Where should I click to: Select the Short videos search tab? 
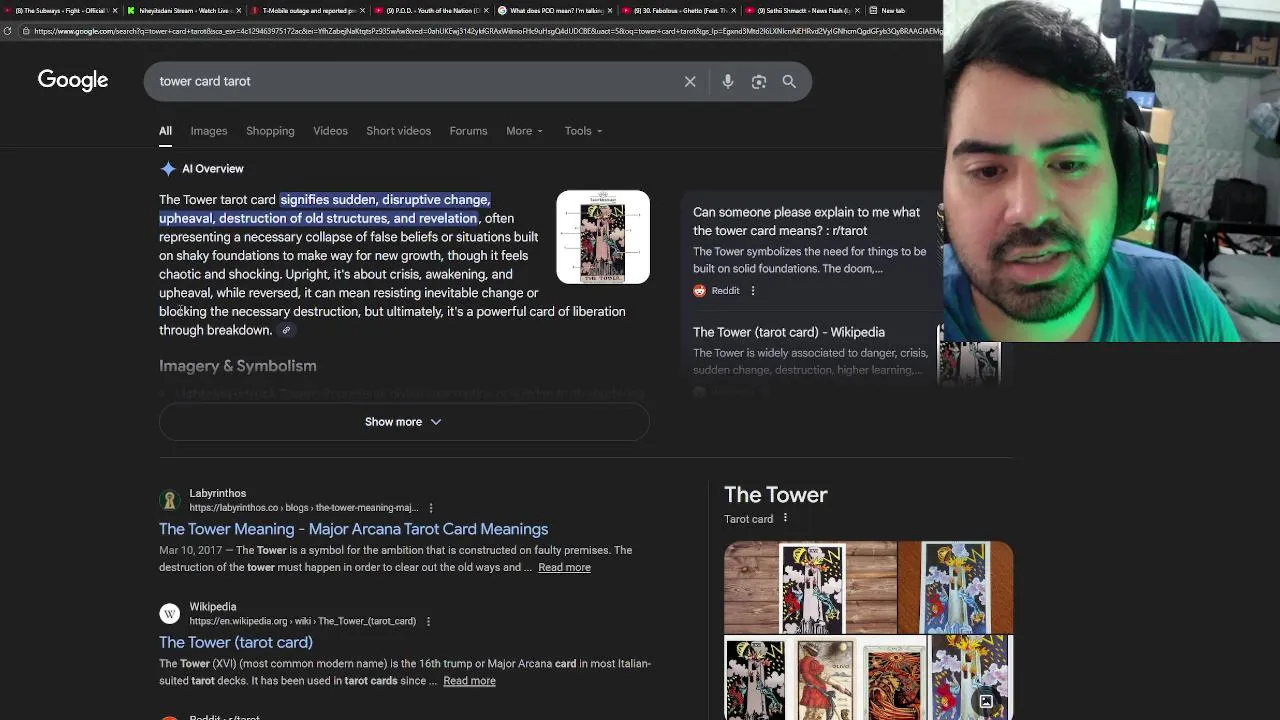[398, 131]
